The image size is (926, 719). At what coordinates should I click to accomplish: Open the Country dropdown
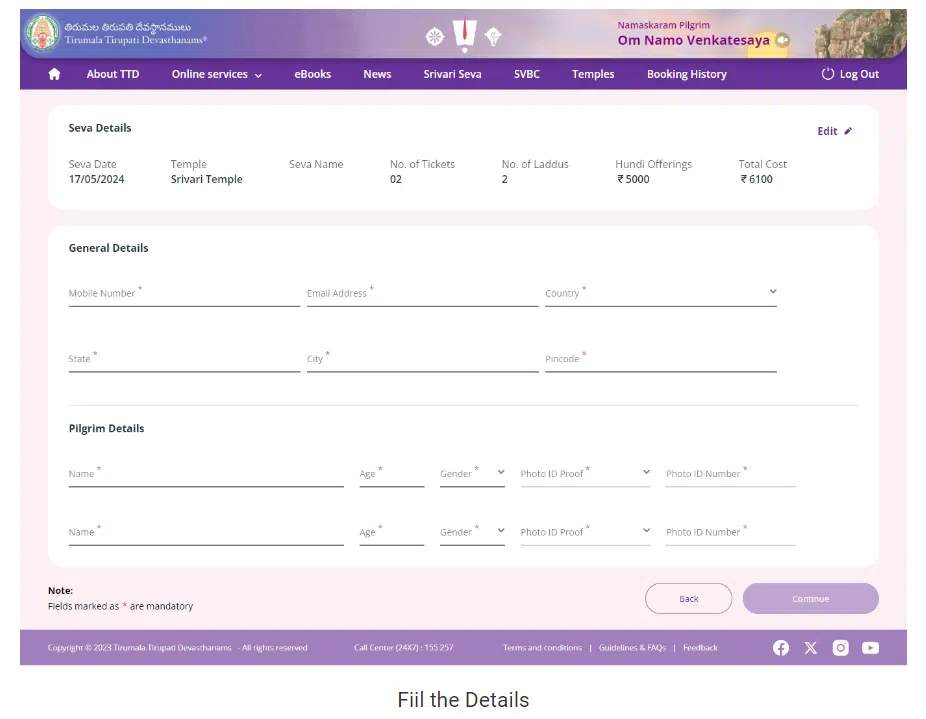(661, 293)
